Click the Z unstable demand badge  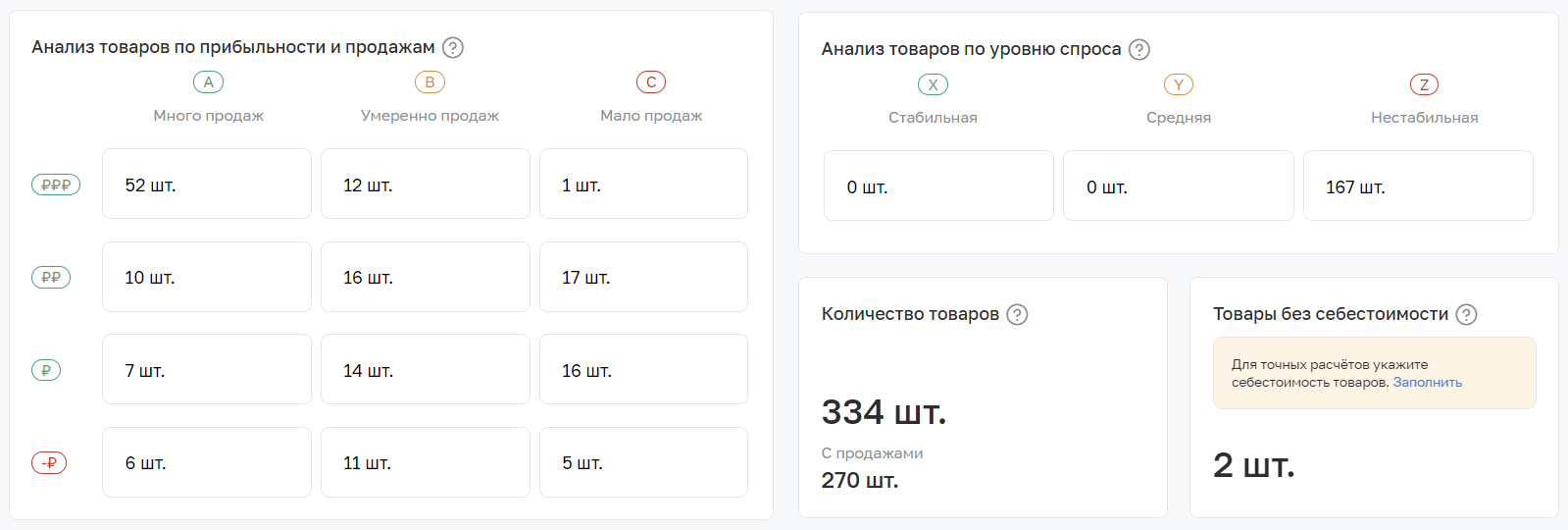pyautogui.click(x=1424, y=84)
